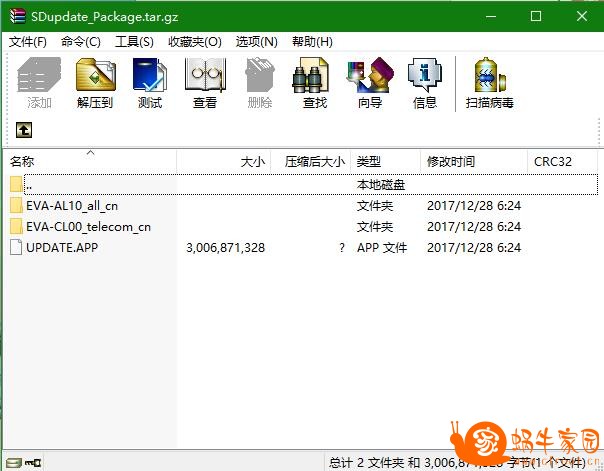Click the disk drive status bar icon
The width and height of the screenshot is (604, 471).
[14, 462]
